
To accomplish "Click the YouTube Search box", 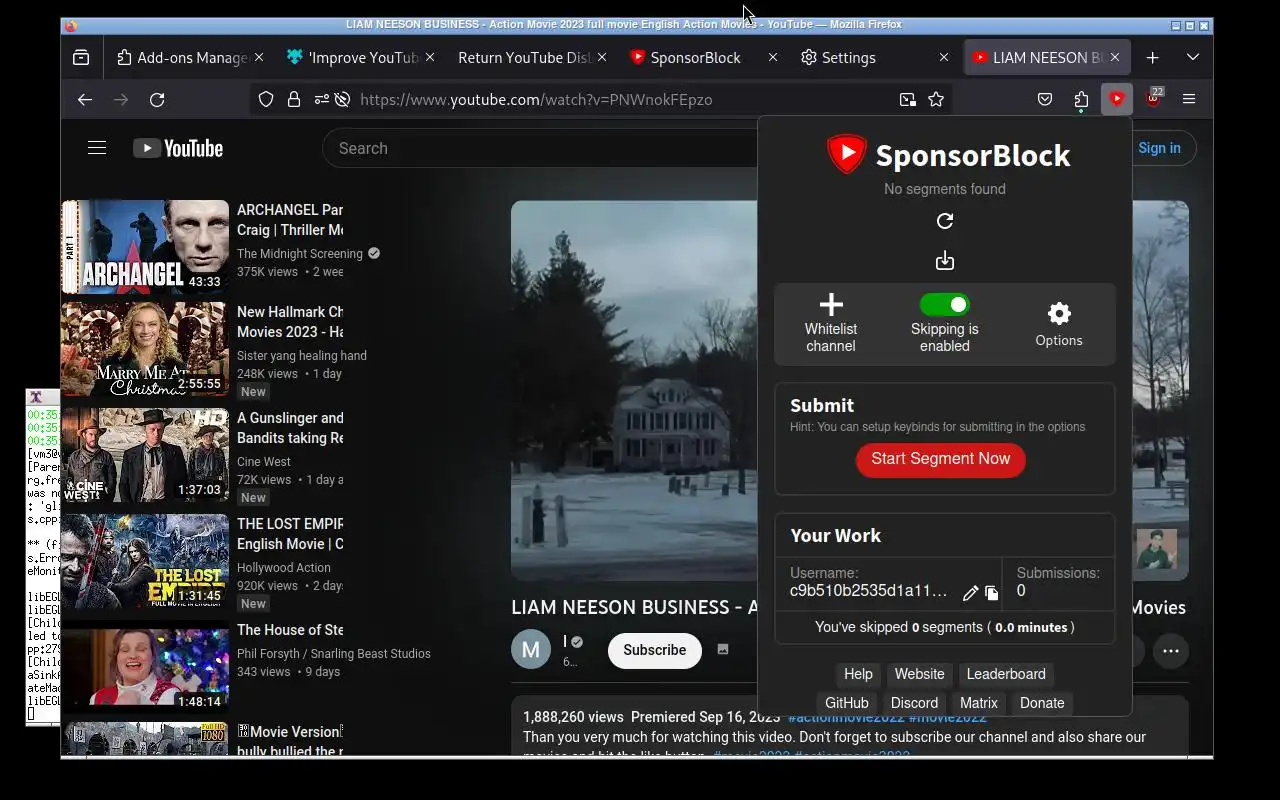I will [x=540, y=148].
